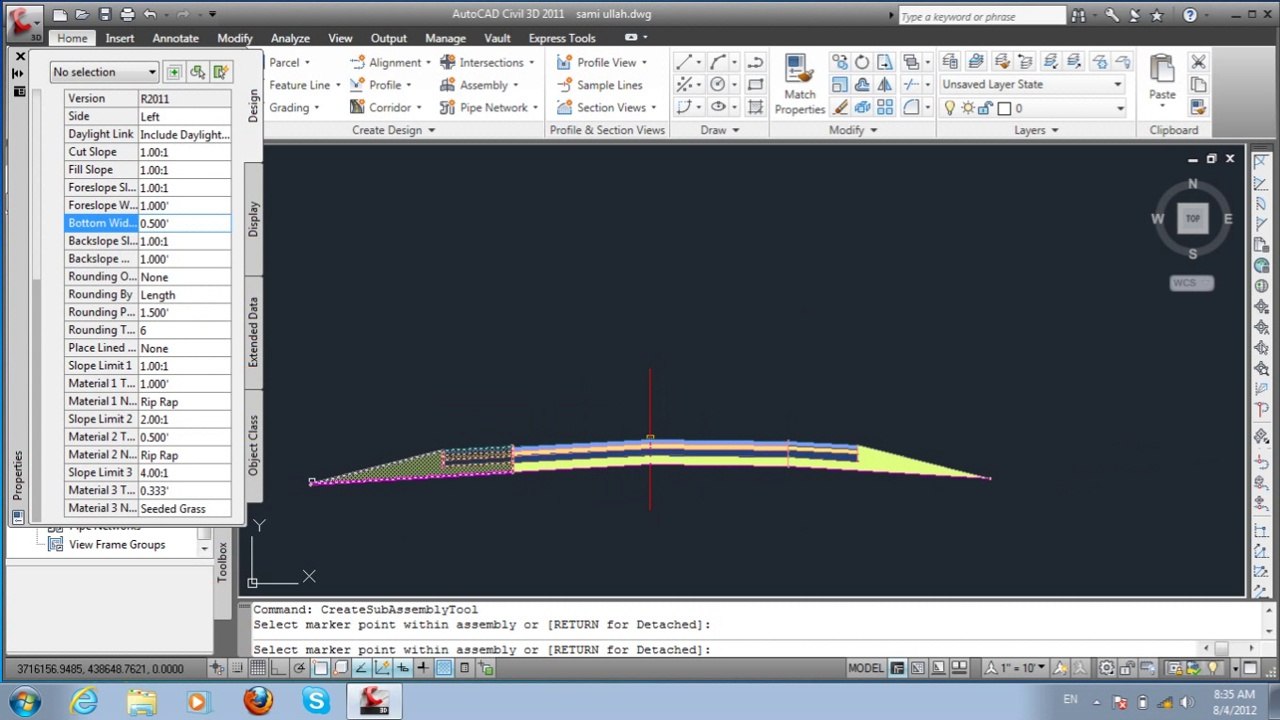Click the Favorites star icon in title bar

pyautogui.click(x=1157, y=15)
